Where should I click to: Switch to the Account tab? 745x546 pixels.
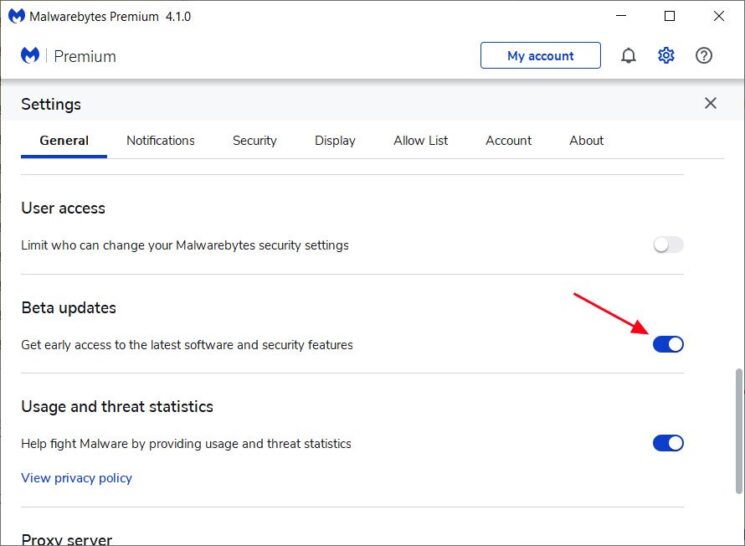(508, 141)
